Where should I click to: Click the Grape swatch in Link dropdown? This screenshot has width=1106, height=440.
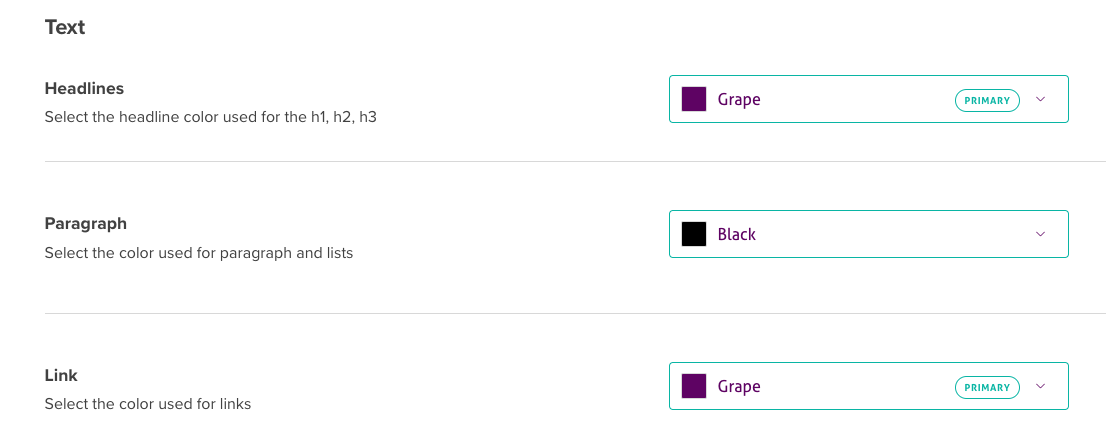click(694, 386)
